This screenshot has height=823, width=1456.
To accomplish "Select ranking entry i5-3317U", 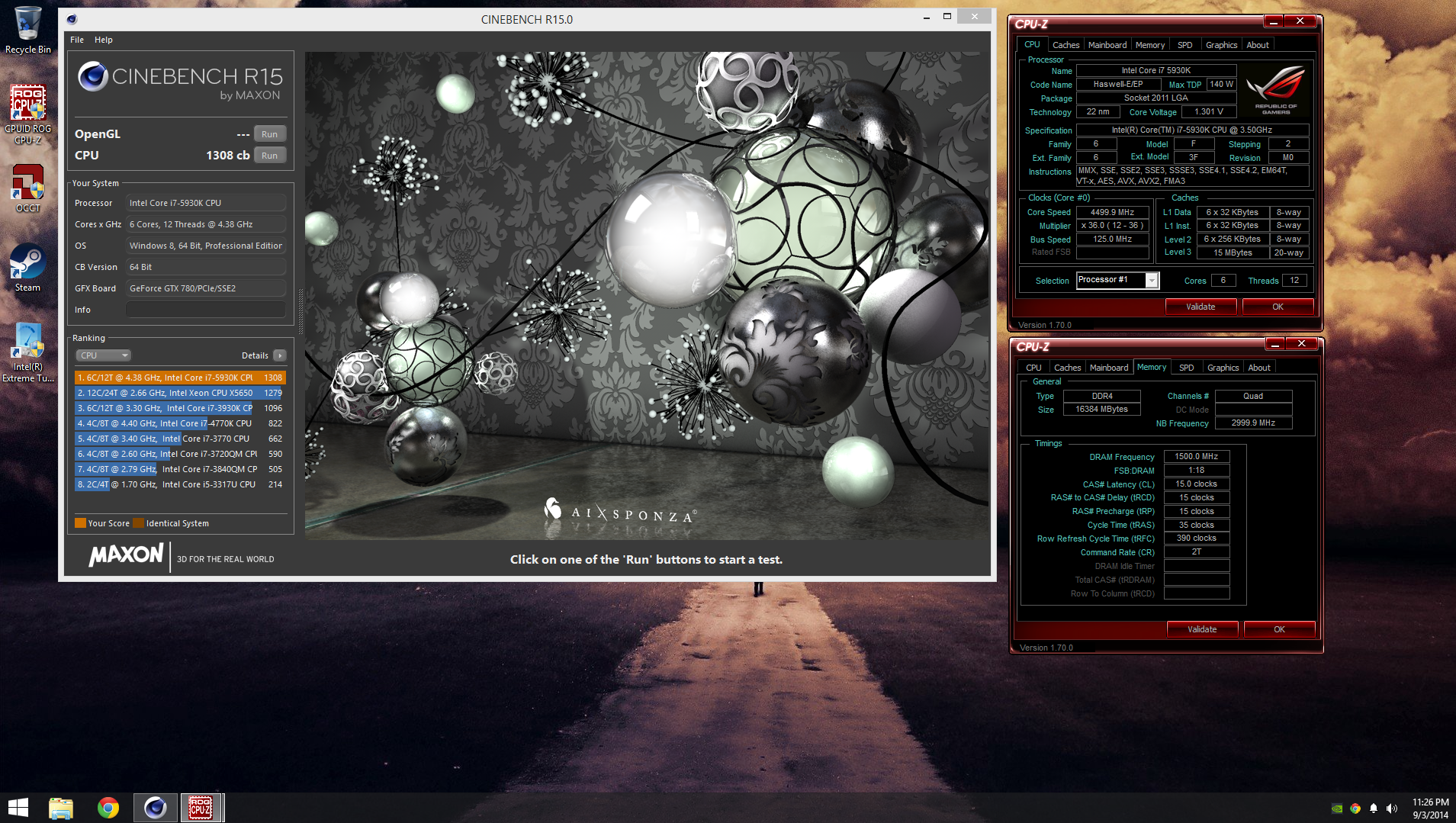I will tap(180, 484).
